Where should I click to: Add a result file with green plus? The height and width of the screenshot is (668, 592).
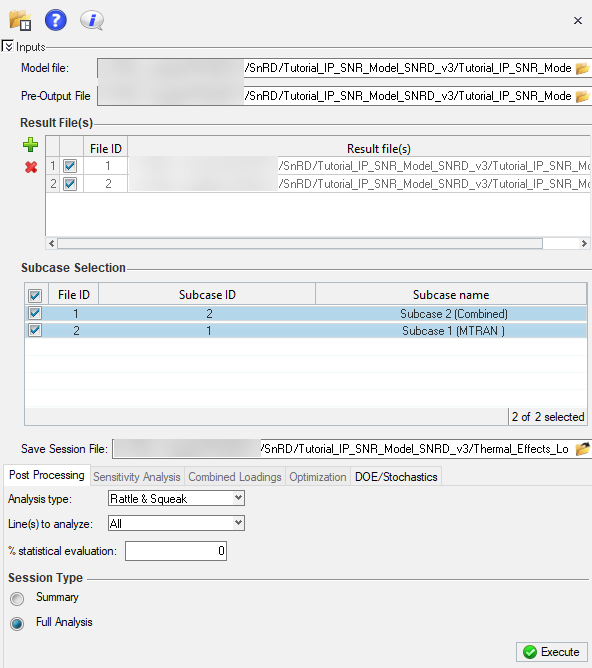click(x=30, y=145)
